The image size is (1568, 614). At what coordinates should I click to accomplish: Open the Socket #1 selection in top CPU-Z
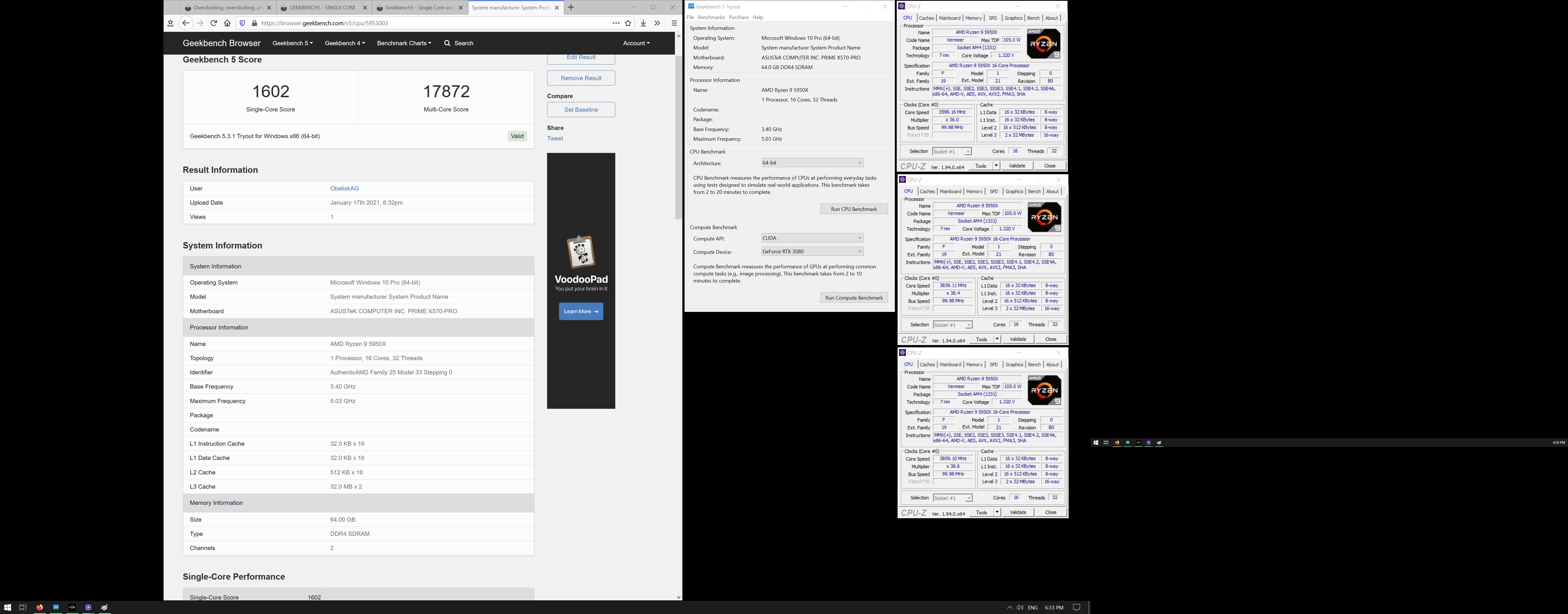(951, 151)
